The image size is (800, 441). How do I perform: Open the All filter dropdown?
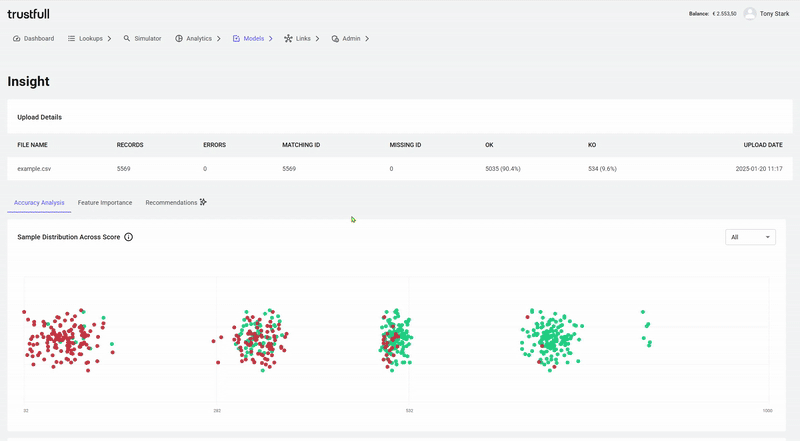tap(750, 237)
